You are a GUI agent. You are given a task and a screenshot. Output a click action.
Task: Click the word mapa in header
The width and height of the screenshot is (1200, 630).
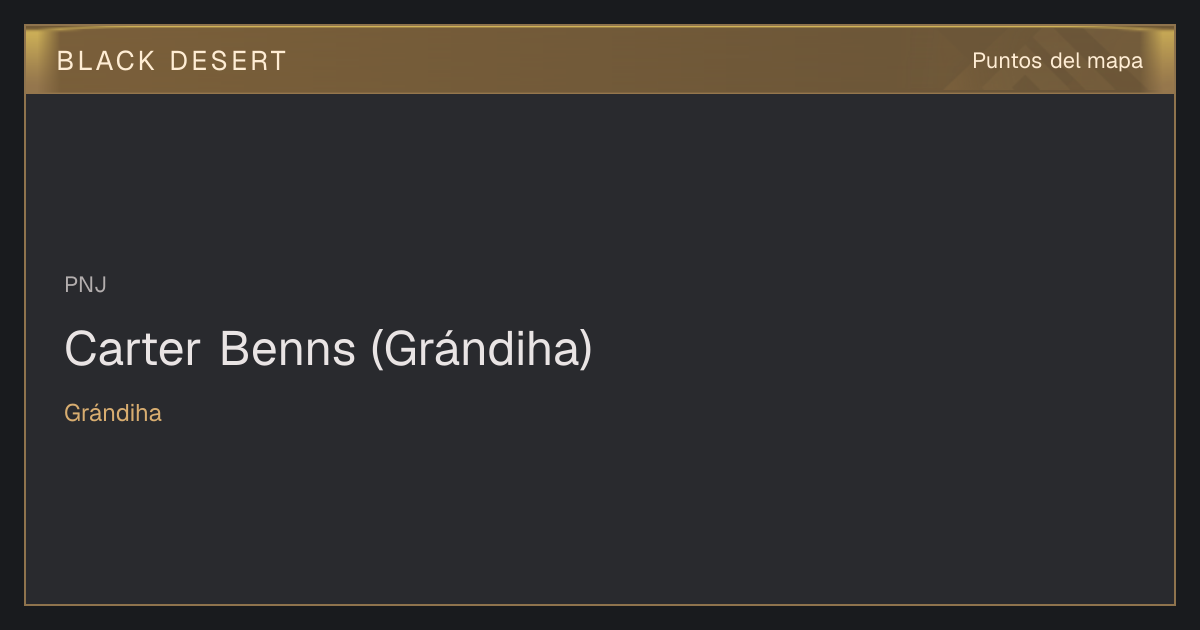(1116, 61)
